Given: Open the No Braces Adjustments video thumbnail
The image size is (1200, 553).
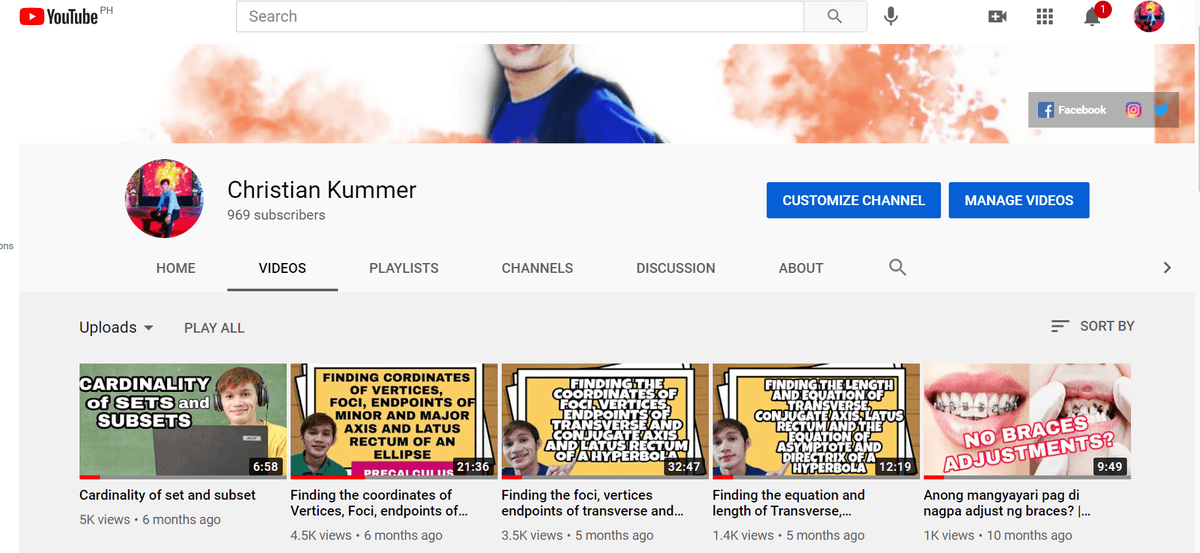Looking at the screenshot, I should tap(1026, 420).
